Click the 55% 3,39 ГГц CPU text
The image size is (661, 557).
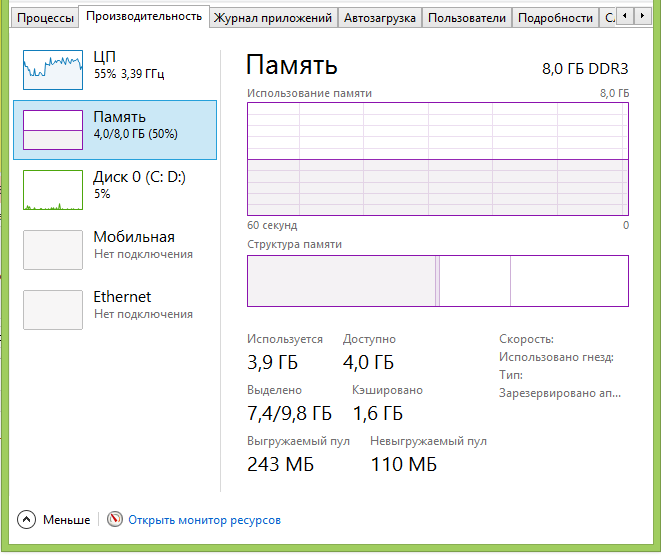point(129,74)
